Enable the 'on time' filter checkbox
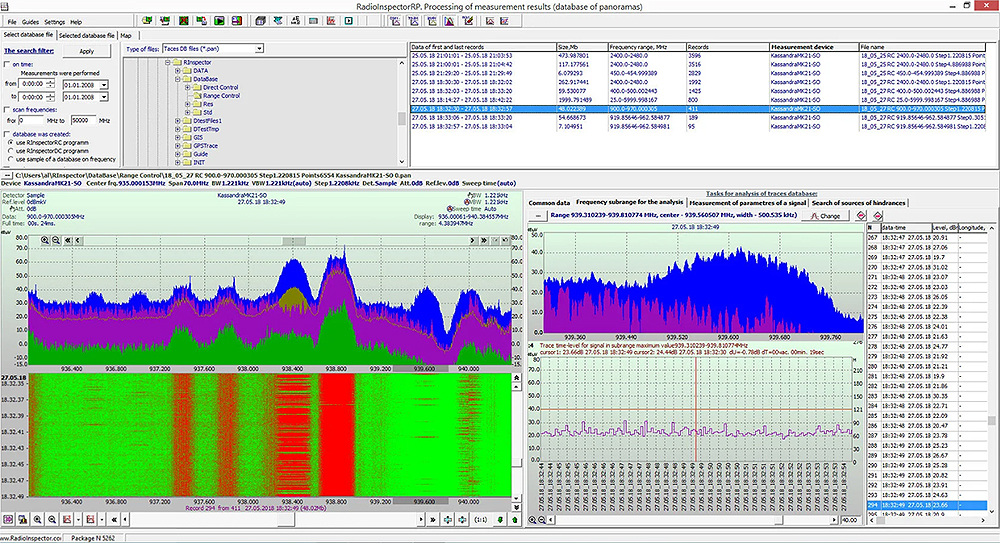 (8, 64)
